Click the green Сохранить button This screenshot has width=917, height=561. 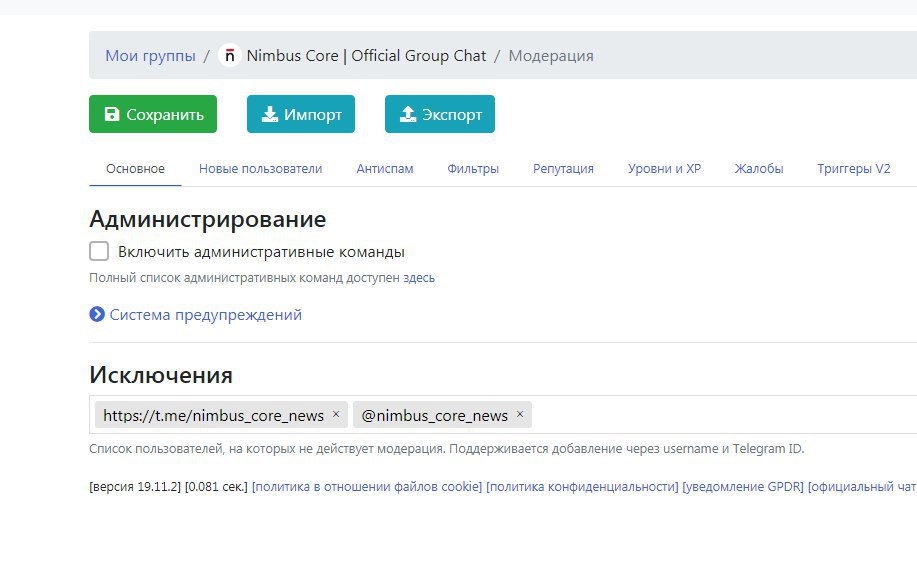tap(153, 114)
